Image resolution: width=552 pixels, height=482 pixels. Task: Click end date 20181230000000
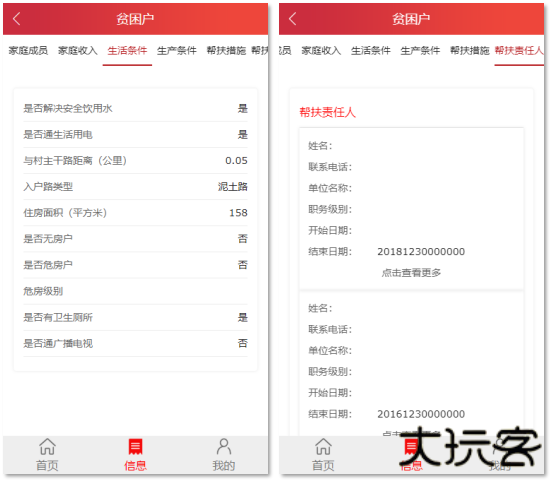421,252
